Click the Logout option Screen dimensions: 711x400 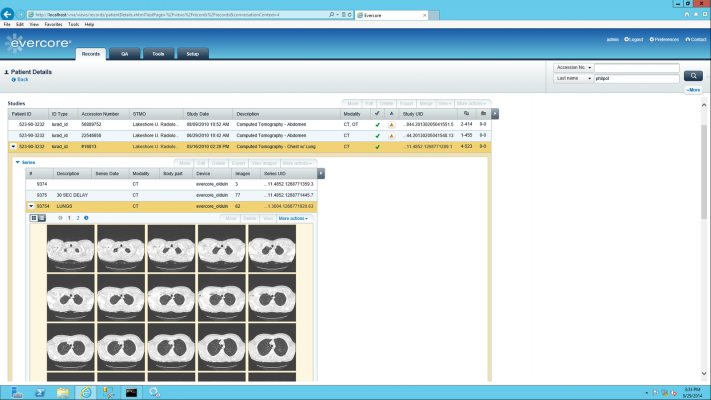(x=636, y=39)
